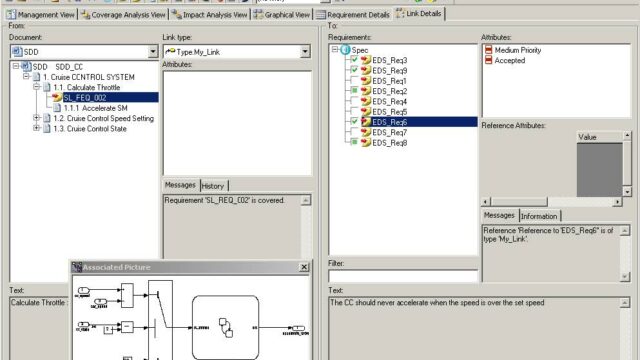Uncheck the EDS_Req6 checkbox
640x360 pixels.
pos(354,122)
